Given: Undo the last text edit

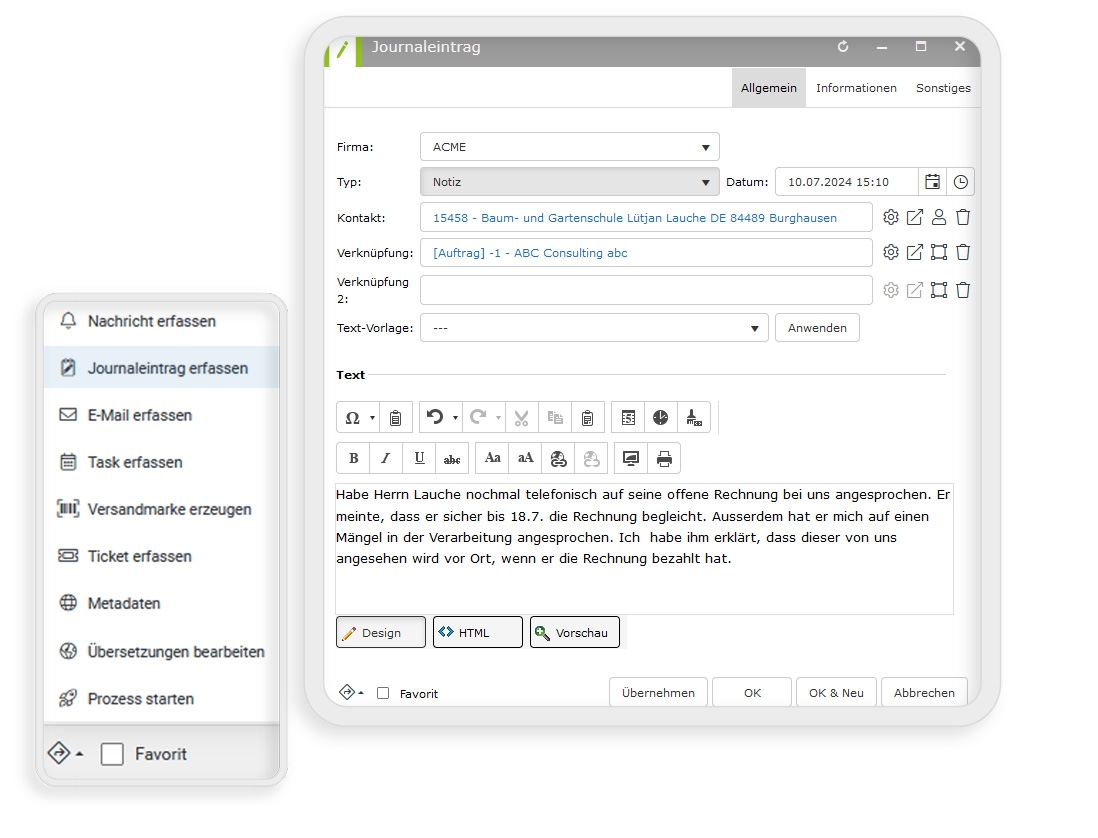Looking at the screenshot, I should (435, 417).
